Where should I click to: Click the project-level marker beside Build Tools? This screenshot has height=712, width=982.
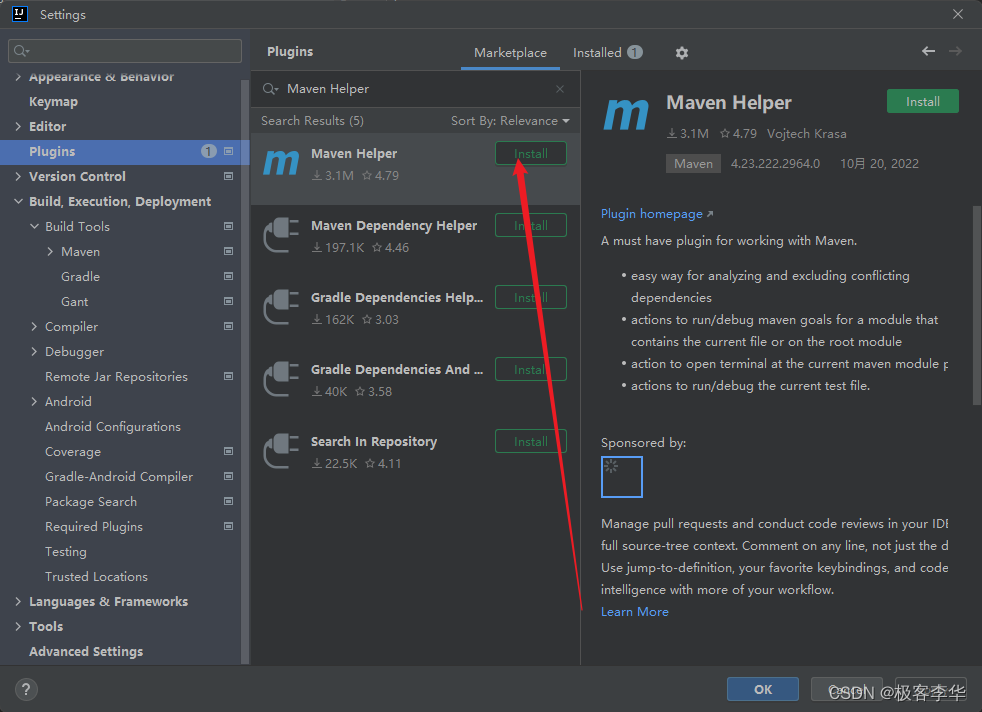coord(229,227)
